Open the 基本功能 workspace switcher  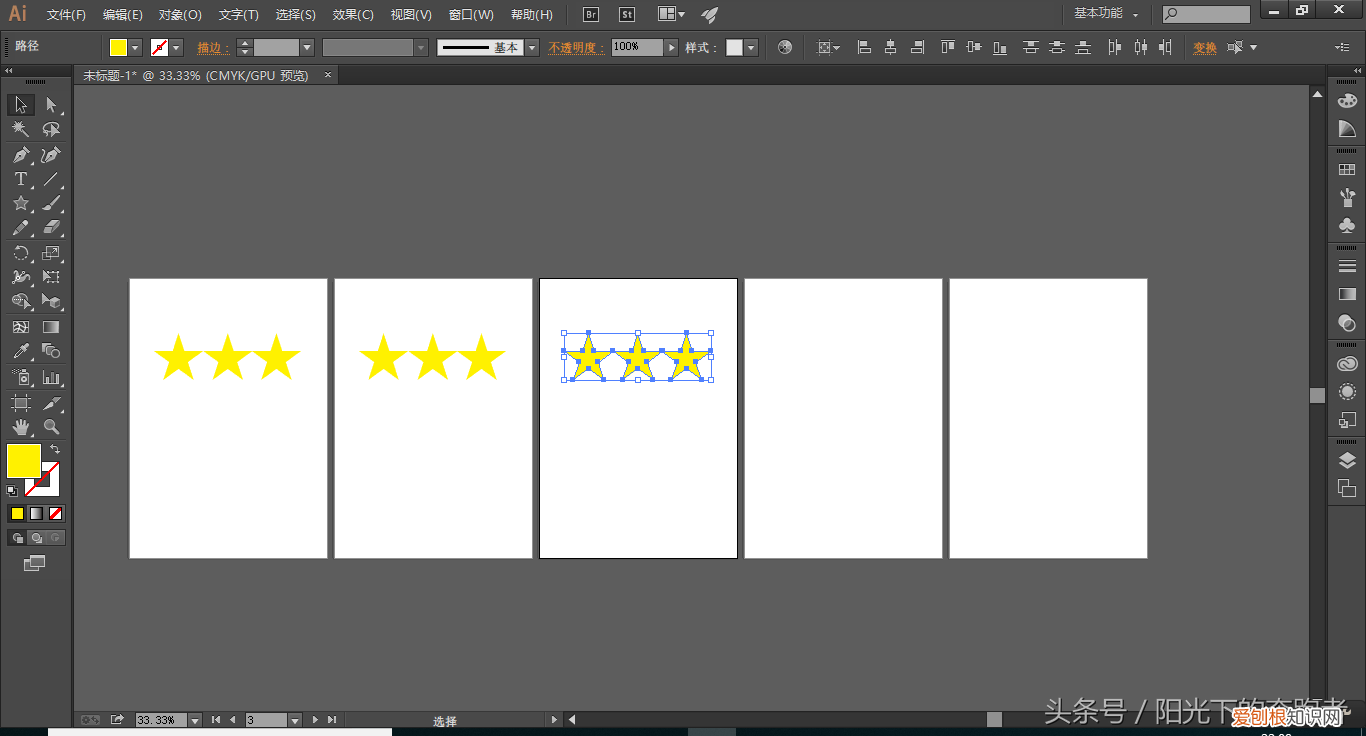[x=1105, y=14]
